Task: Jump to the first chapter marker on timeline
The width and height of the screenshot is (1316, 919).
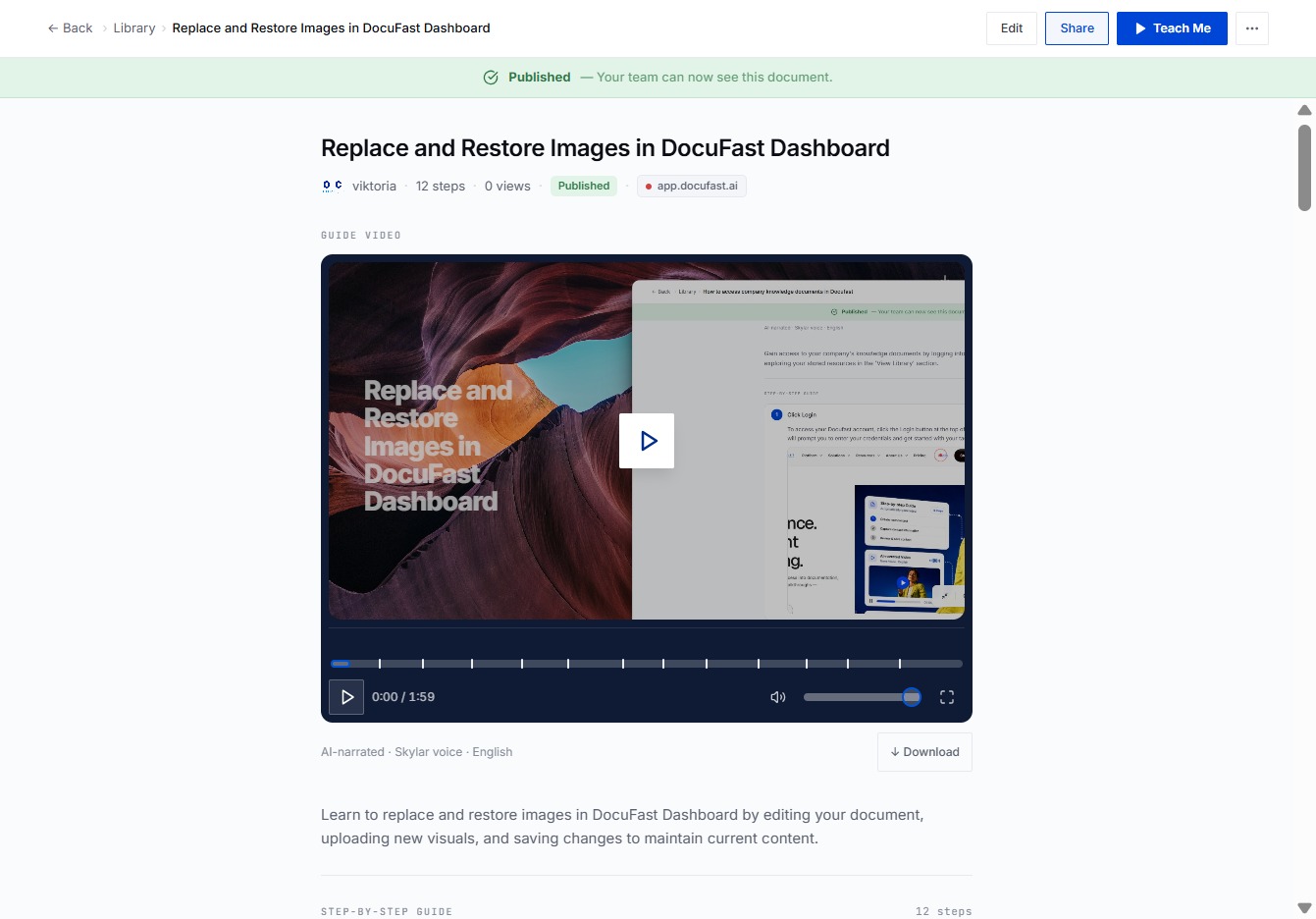Action: (x=380, y=664)
